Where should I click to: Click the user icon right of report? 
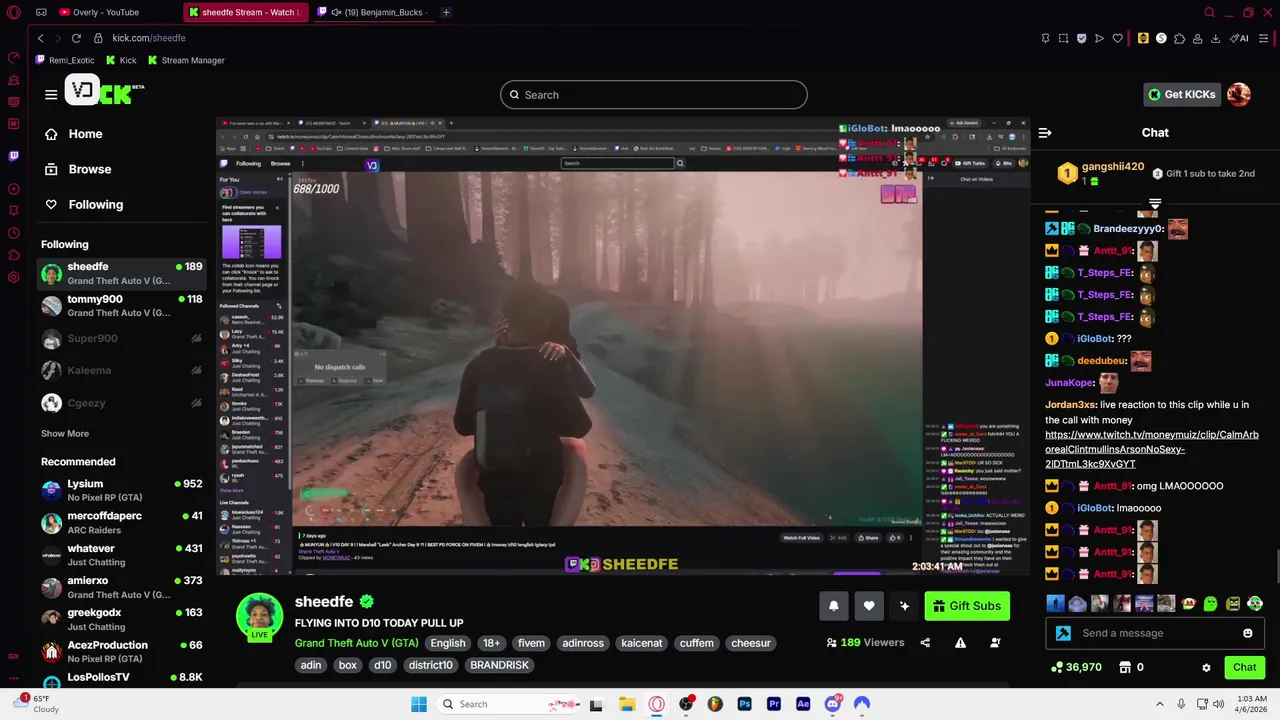(x=995, y=643)
